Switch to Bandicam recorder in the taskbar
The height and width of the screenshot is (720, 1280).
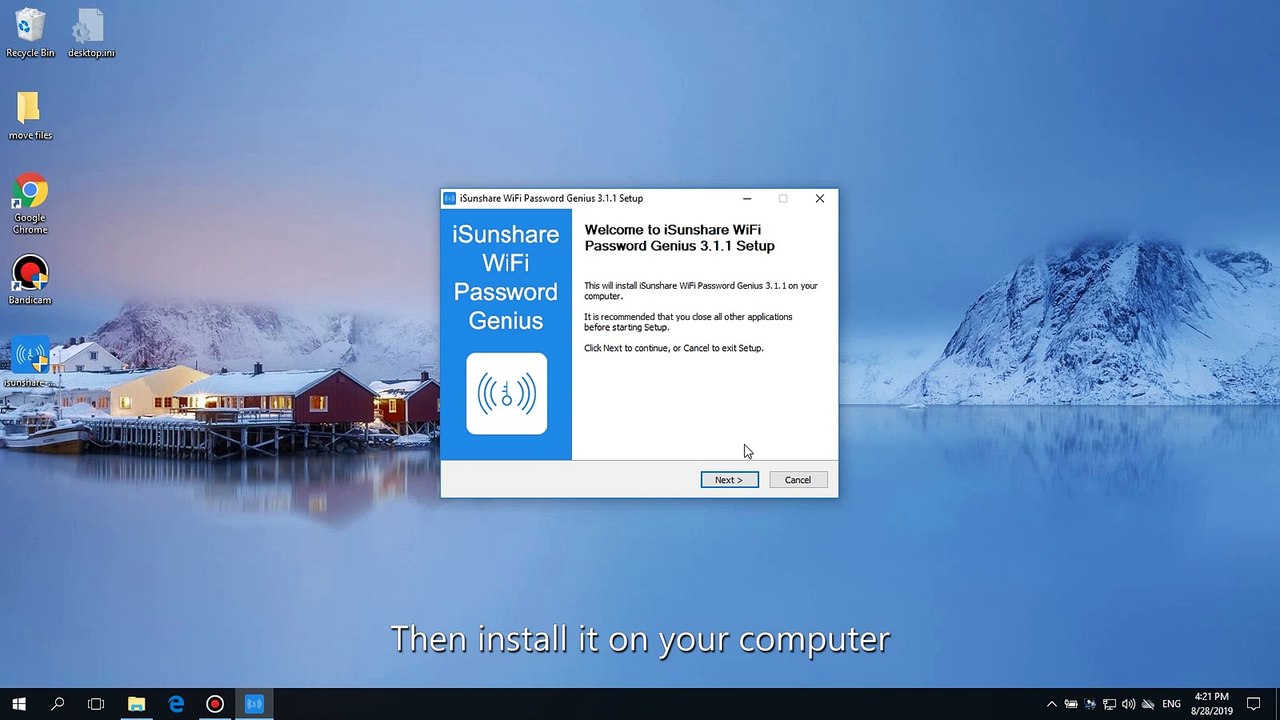click(x=214, y=704)
